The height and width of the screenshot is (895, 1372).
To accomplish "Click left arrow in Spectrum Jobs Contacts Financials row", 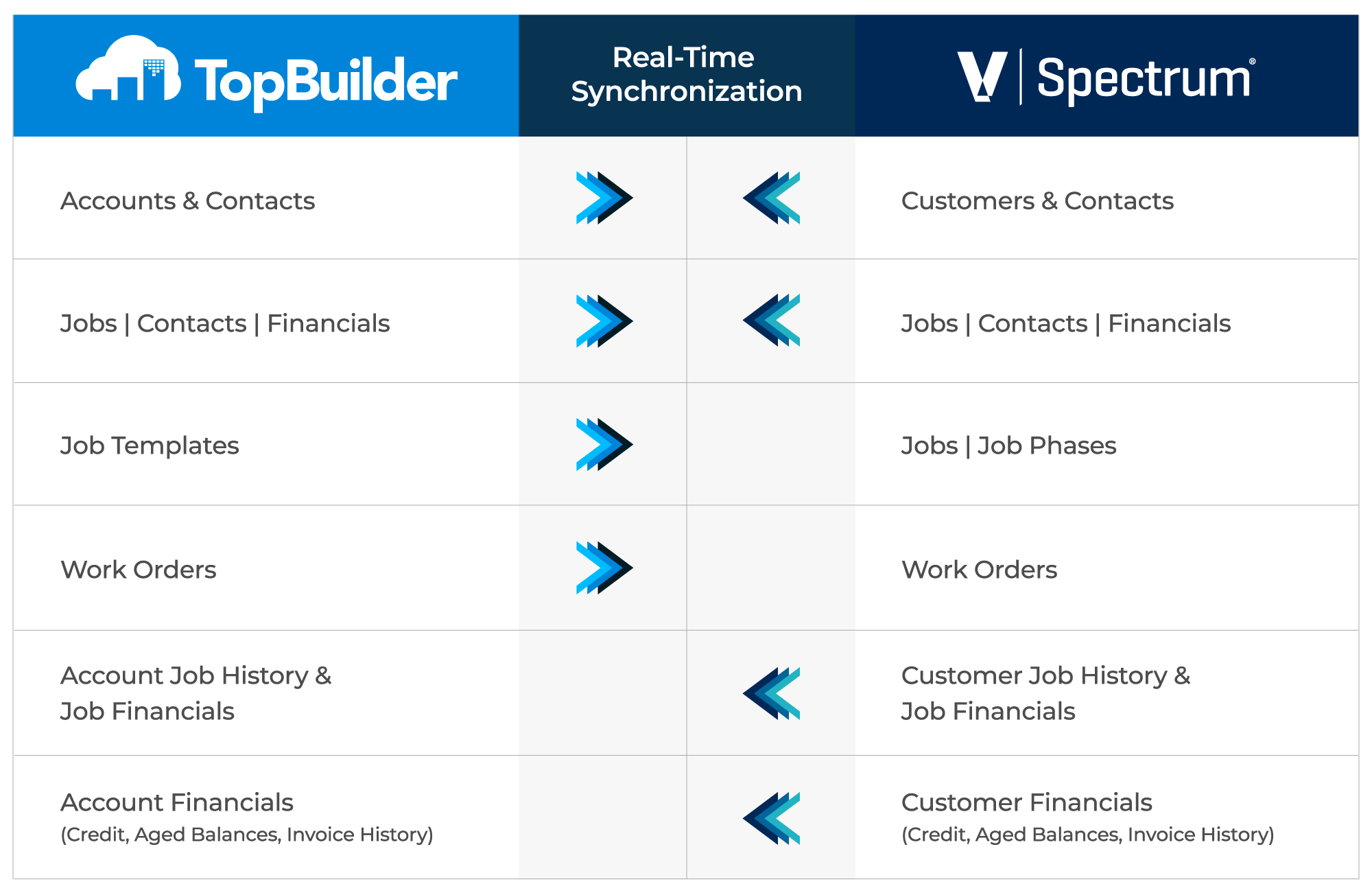I will coord(771,321).
